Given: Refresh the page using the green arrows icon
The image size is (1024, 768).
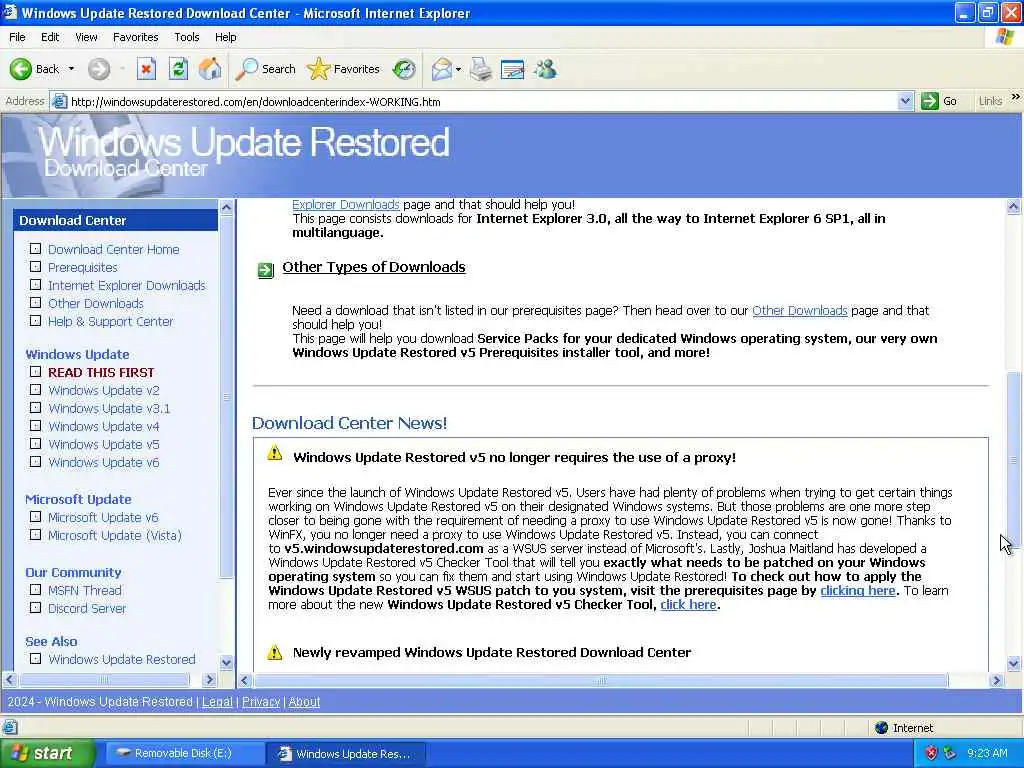Looking at the screenshot, I should (178, 69).
